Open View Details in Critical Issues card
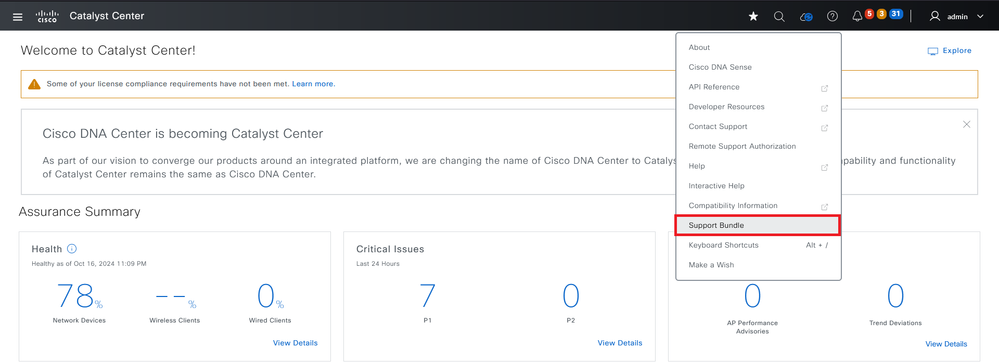This screenshot has height=363, width=999. 620,343
